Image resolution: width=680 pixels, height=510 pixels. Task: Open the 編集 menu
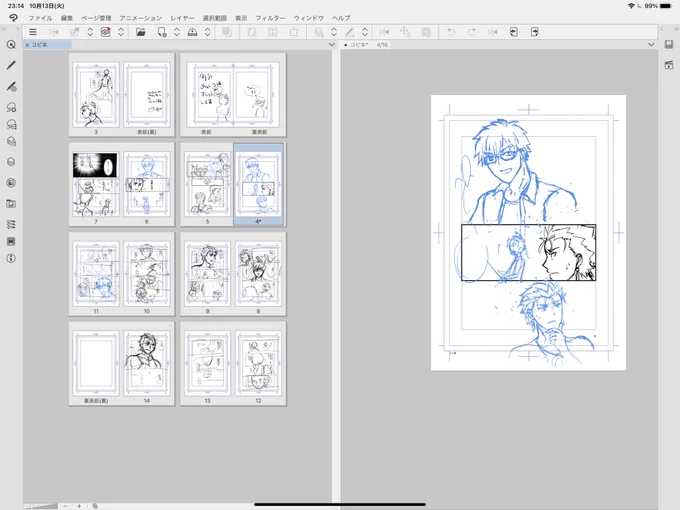tap(67, 18)
